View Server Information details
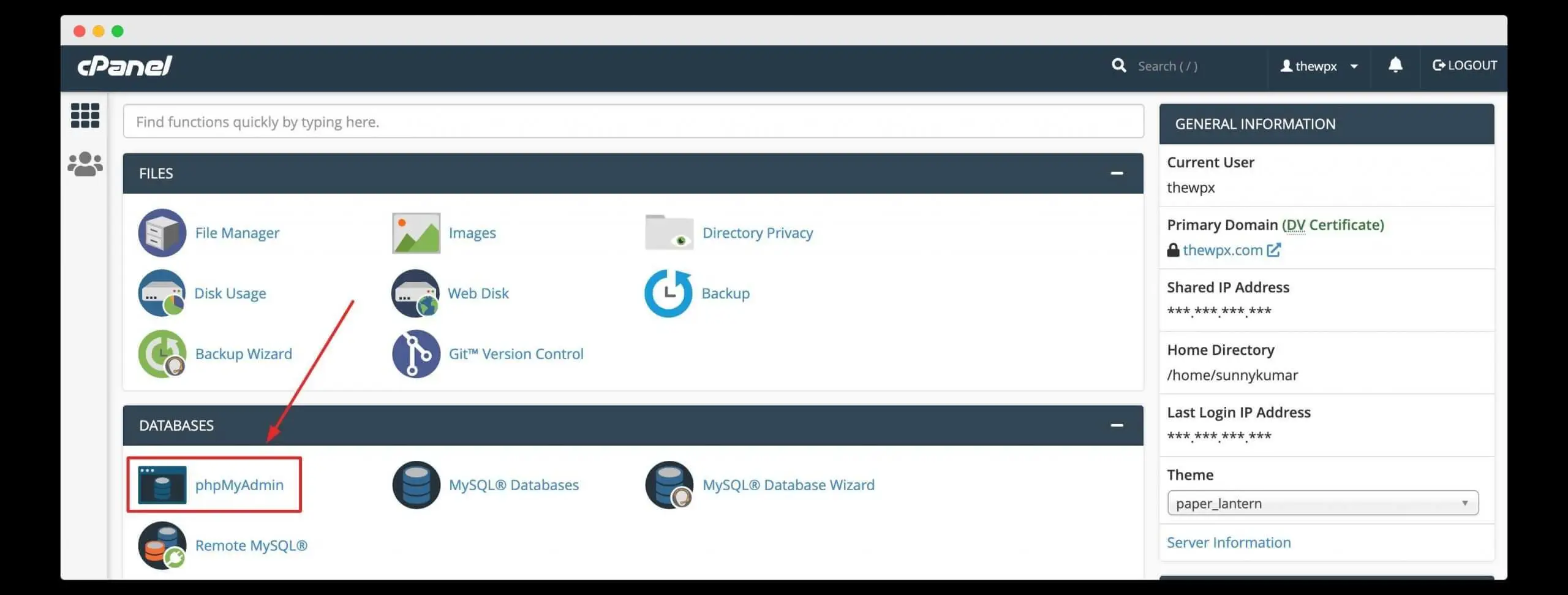This screenshot has height=595, width=1568. pos(1228,542)
